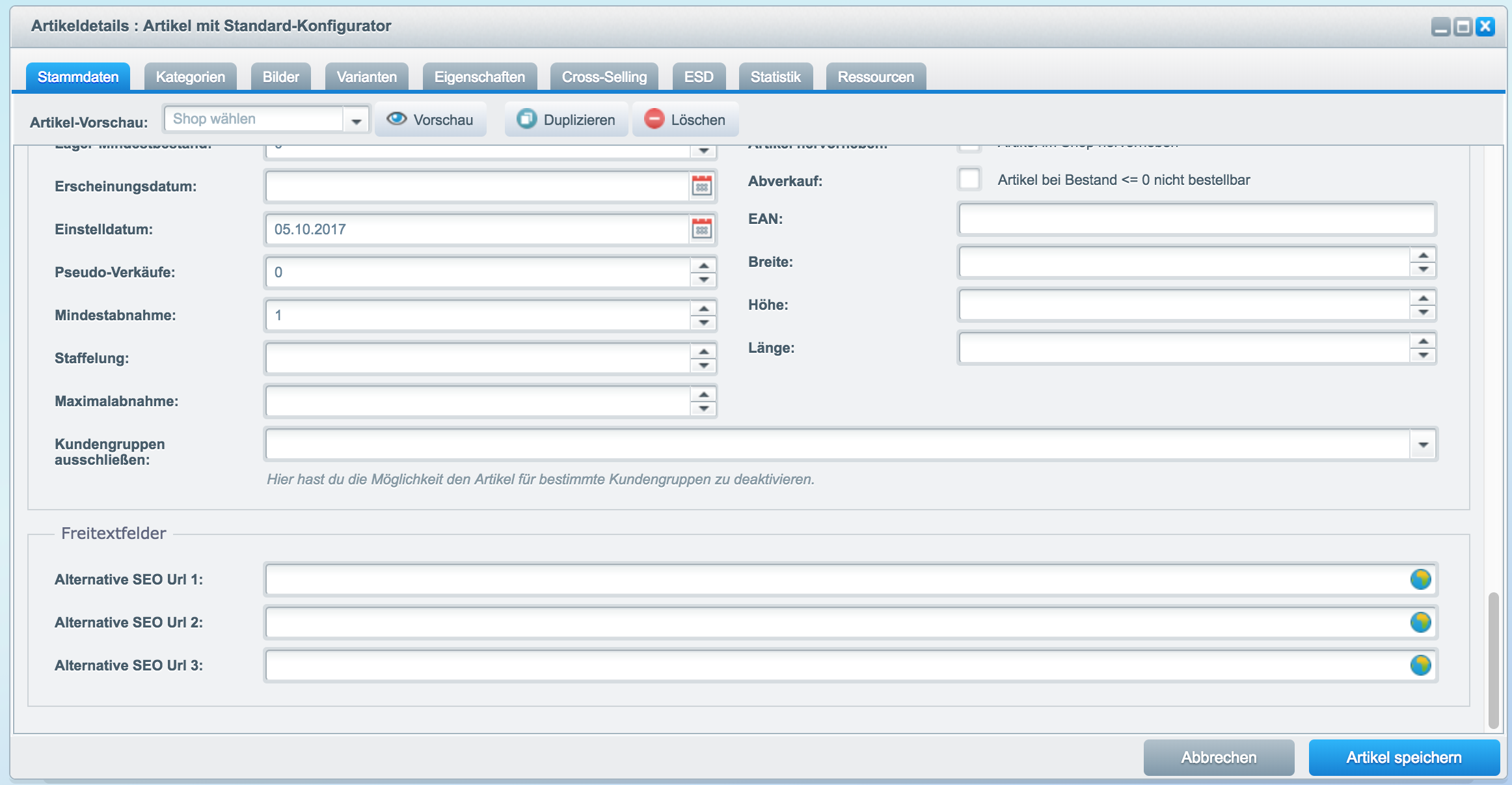Click the Breite input field
Viewport: 1512px width, 785px height.
pos(1185,262)
